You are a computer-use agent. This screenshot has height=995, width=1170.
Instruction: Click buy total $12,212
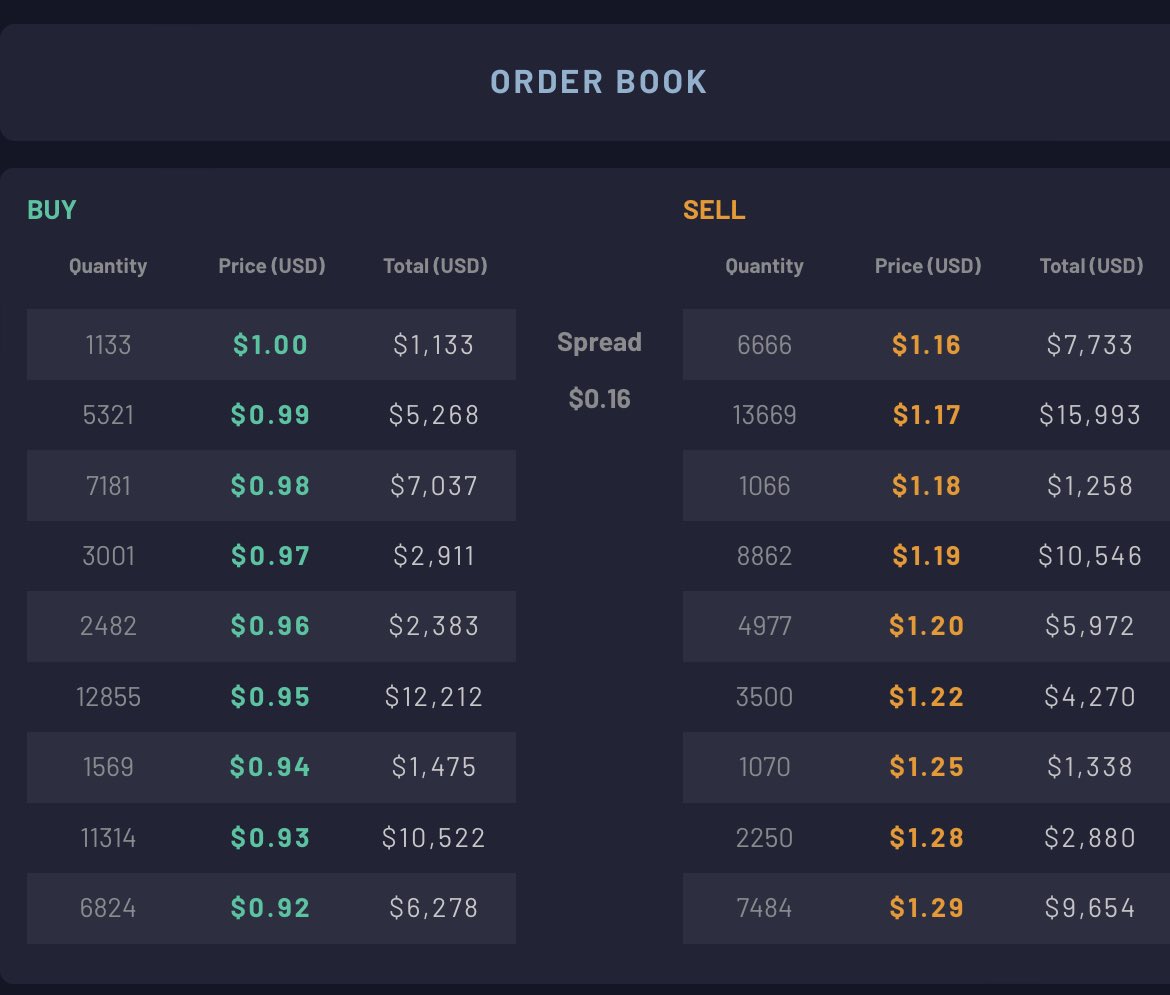pyautogui.click(x=434, y=697)
